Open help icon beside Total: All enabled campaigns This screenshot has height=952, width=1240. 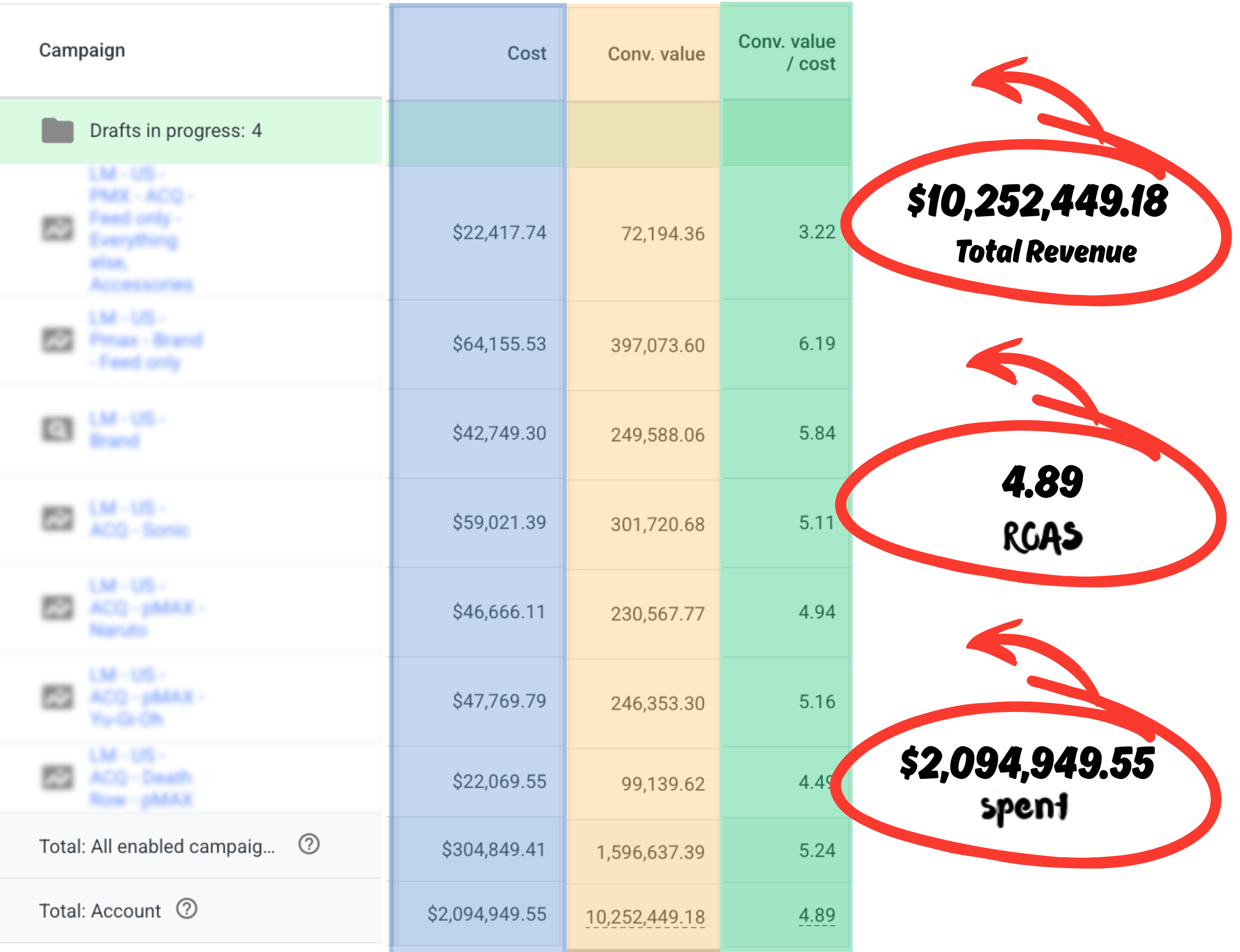[x=309, y=844]
